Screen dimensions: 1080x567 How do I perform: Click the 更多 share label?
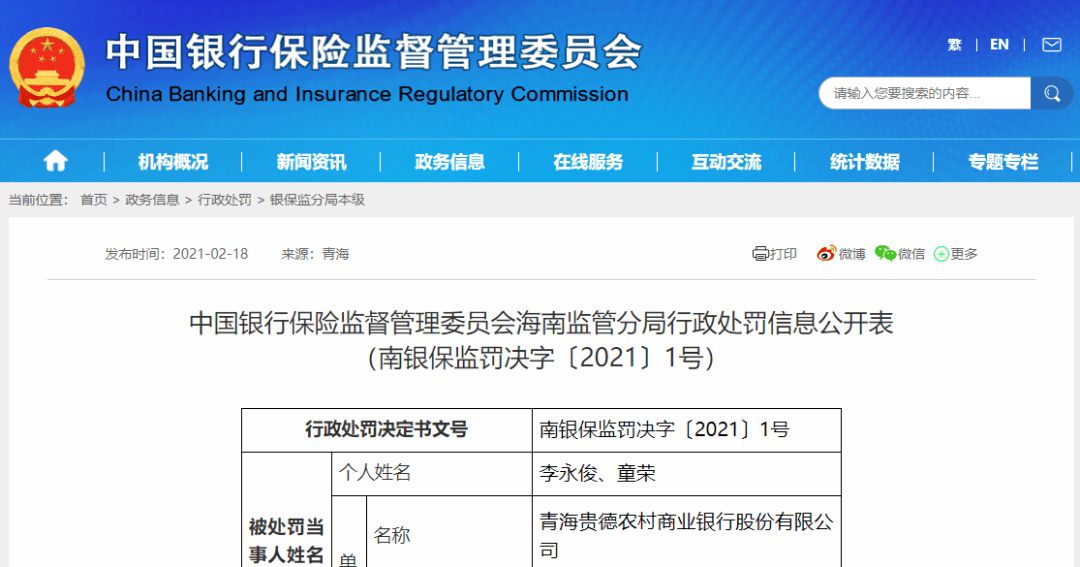coord(964,254)
